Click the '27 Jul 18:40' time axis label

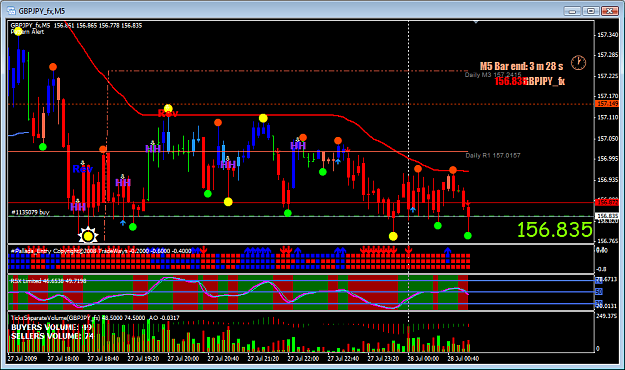(x=103, y=358)
